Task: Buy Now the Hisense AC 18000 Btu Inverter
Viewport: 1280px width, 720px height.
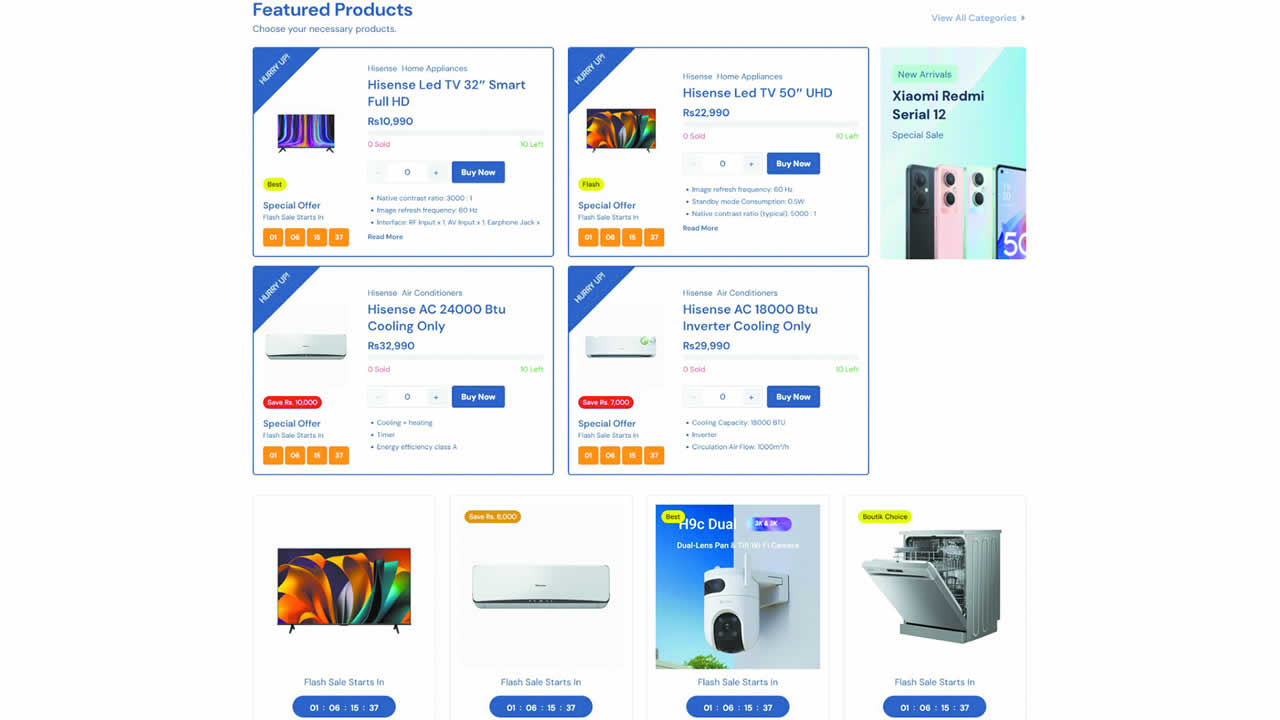Action: [x=793, y=397]
